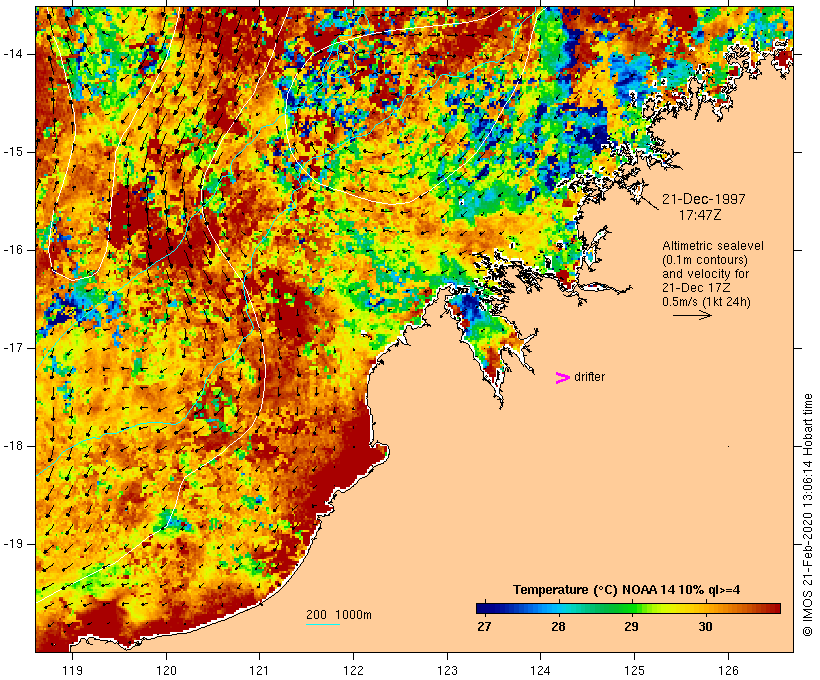Click latitude label -19
Image resolution: width=820 pixels, height=680 pixels.
[x=13, y=544]
